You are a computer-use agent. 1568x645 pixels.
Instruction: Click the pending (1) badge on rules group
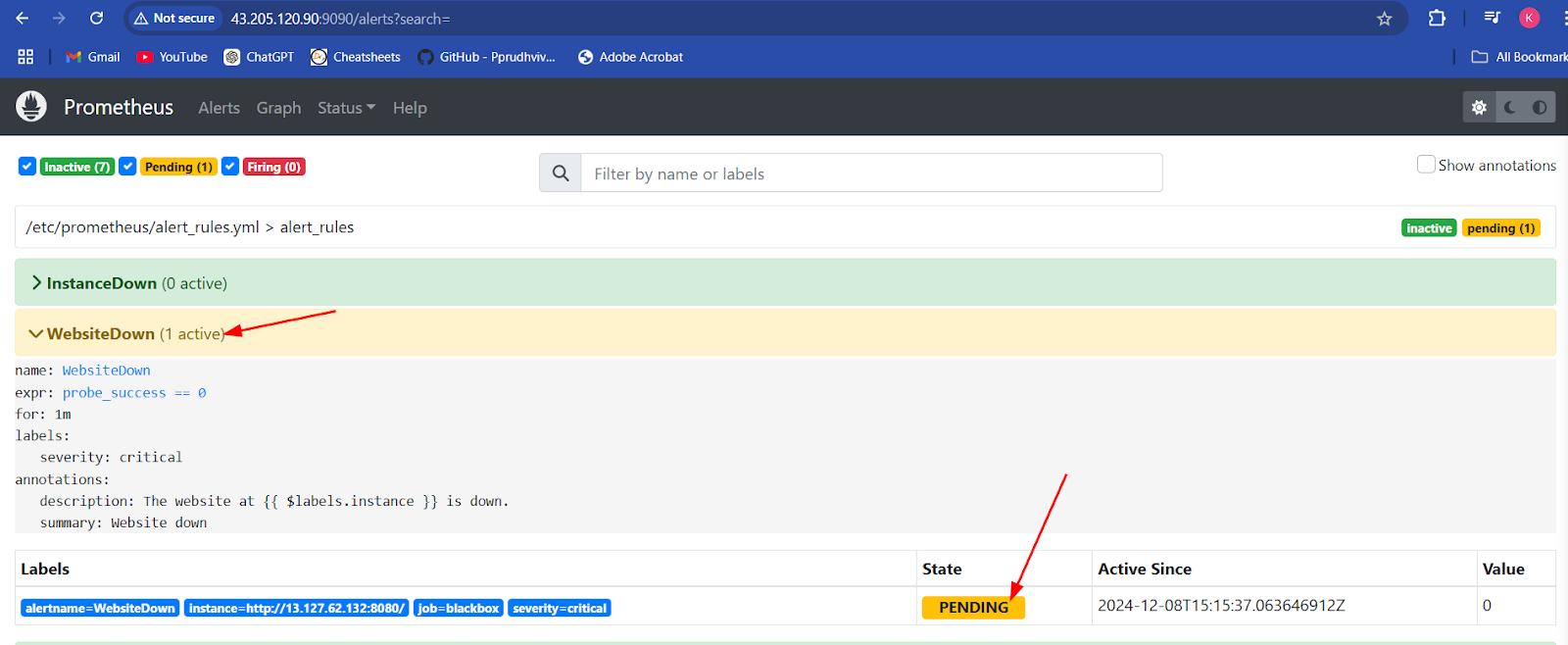pos(1500,227)
